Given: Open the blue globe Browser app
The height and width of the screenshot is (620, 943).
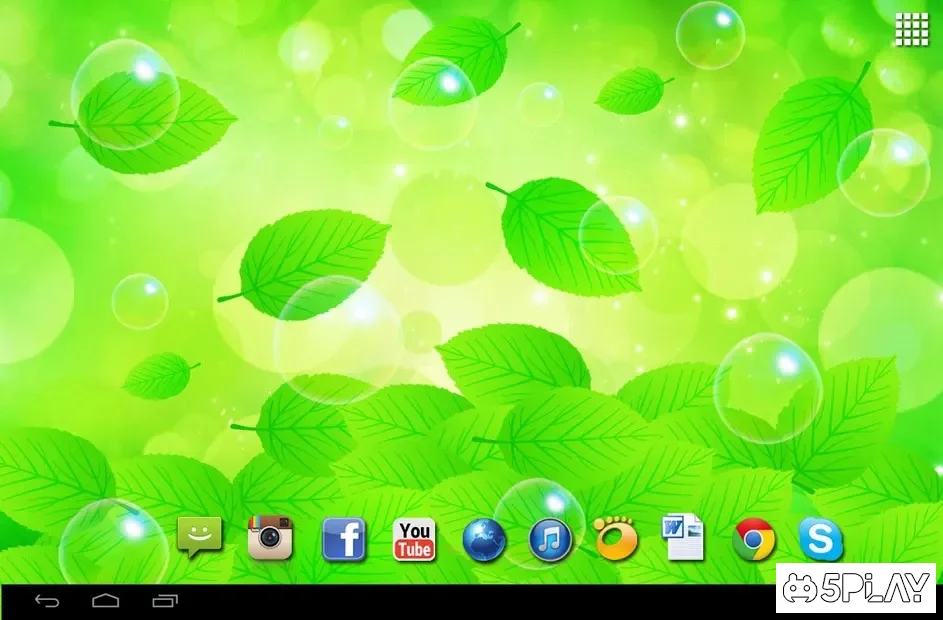Looking at the screenshot, I should point(484,541).
